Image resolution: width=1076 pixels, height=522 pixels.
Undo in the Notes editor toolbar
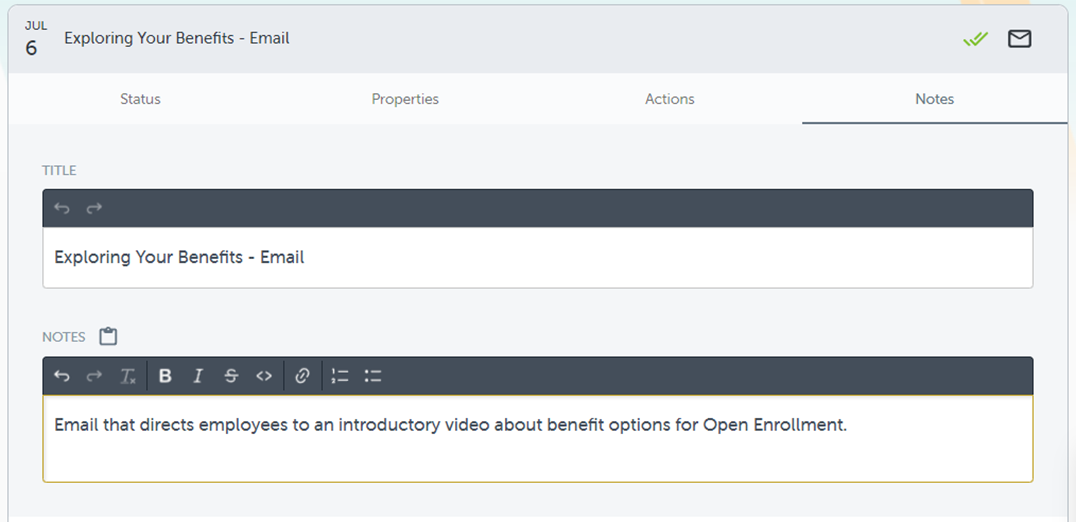[x=62, y=376]
